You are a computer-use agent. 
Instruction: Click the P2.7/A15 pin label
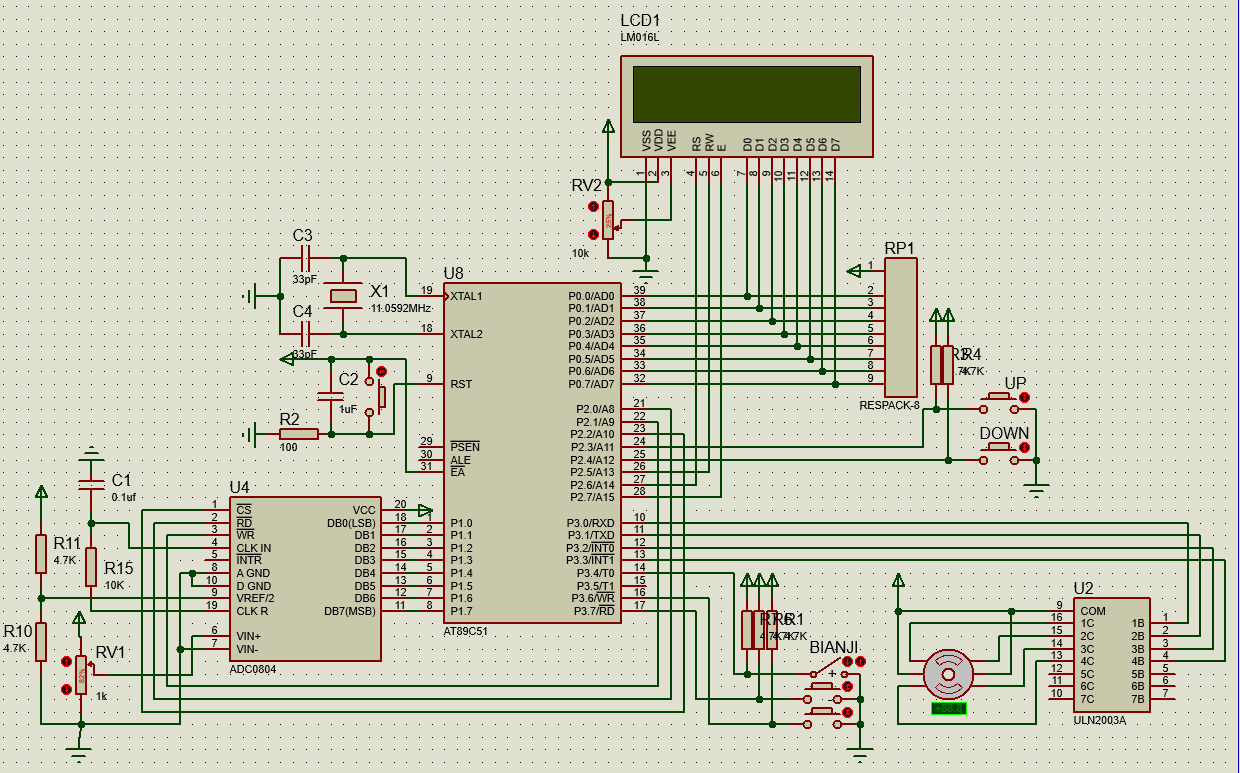(593, 497)
